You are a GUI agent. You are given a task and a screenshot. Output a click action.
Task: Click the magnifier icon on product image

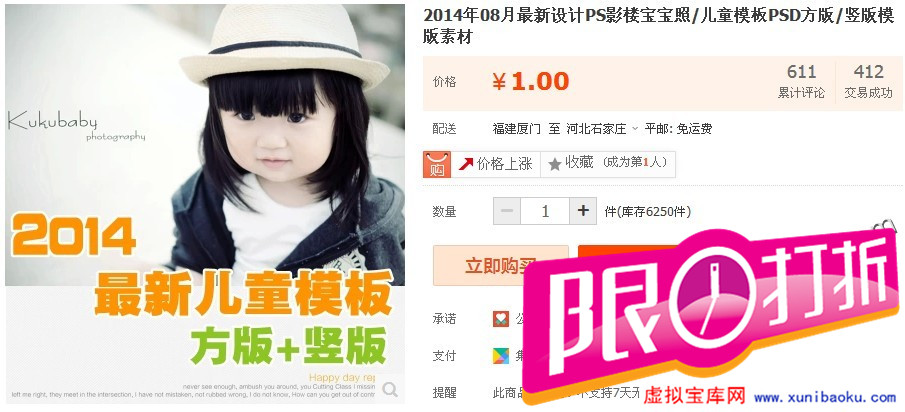click(390, 389)
